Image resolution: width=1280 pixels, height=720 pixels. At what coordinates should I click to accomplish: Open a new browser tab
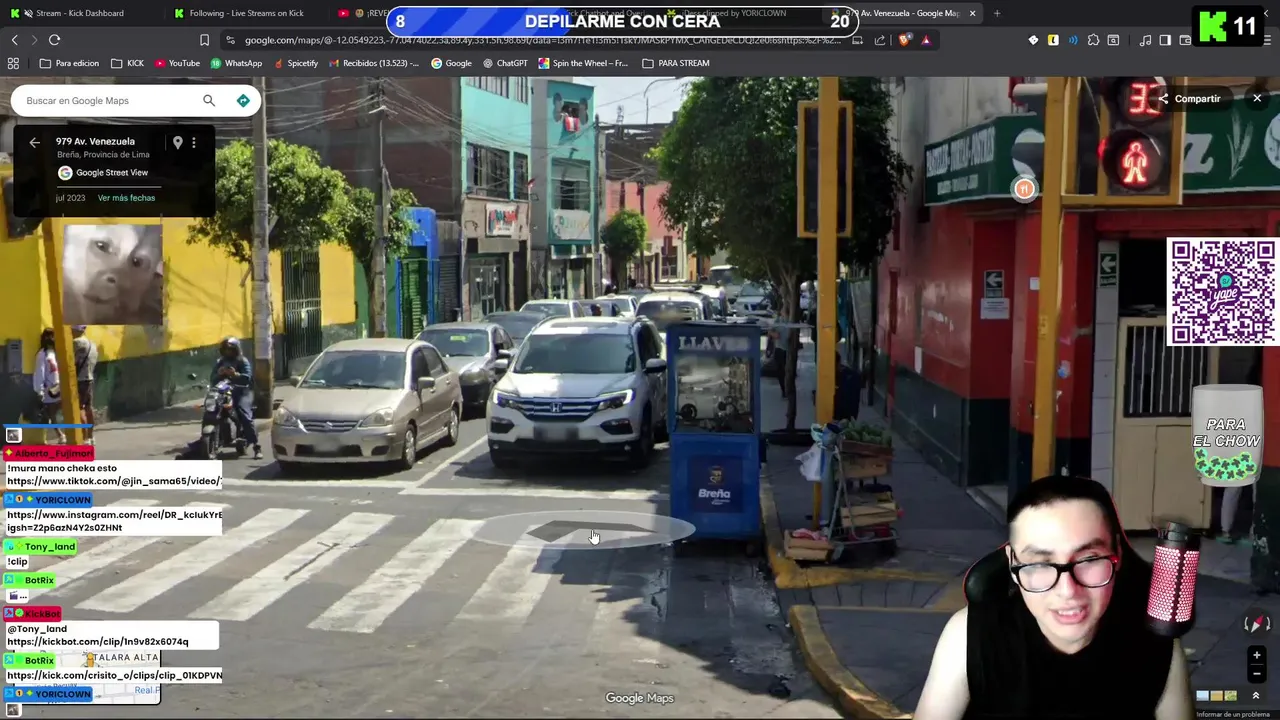(996, 13)
